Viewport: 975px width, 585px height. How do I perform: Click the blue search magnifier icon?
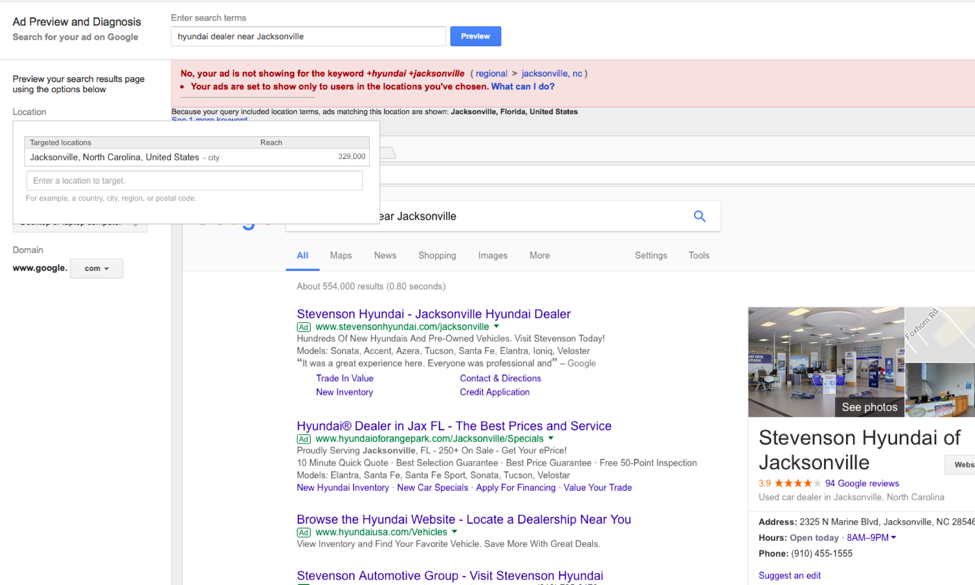[700, 216]
